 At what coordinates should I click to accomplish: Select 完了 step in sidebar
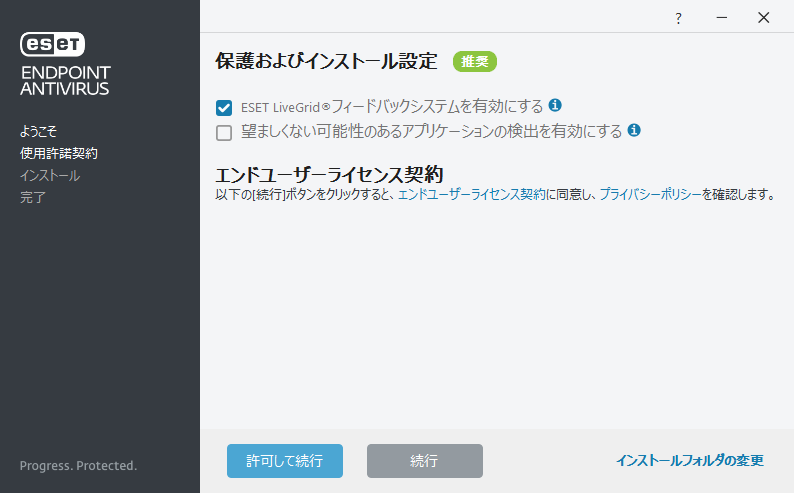point(33,197)
